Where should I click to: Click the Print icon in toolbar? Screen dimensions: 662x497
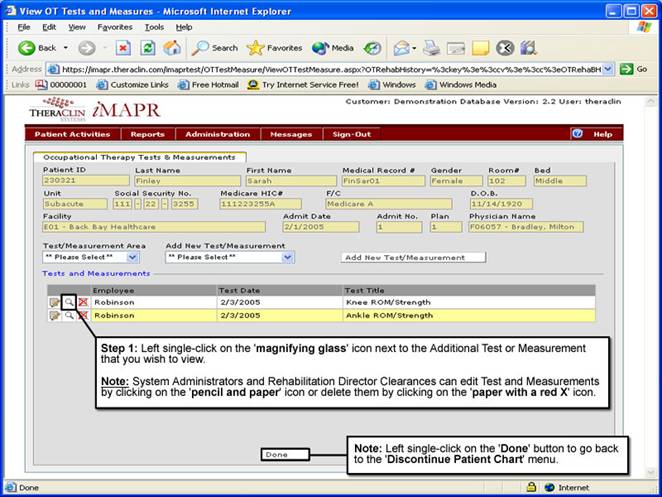432,48
